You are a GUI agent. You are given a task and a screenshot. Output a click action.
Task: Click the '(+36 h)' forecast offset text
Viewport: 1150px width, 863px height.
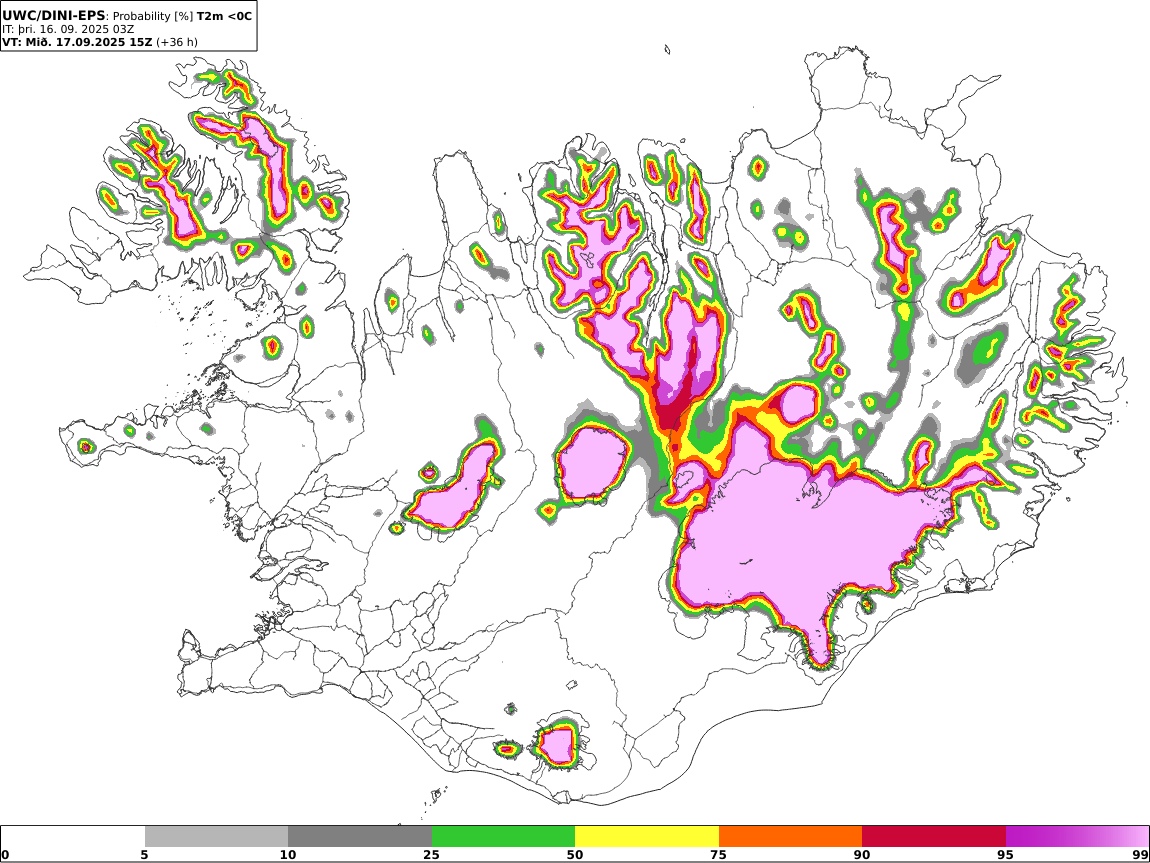[x=177, y=42]
